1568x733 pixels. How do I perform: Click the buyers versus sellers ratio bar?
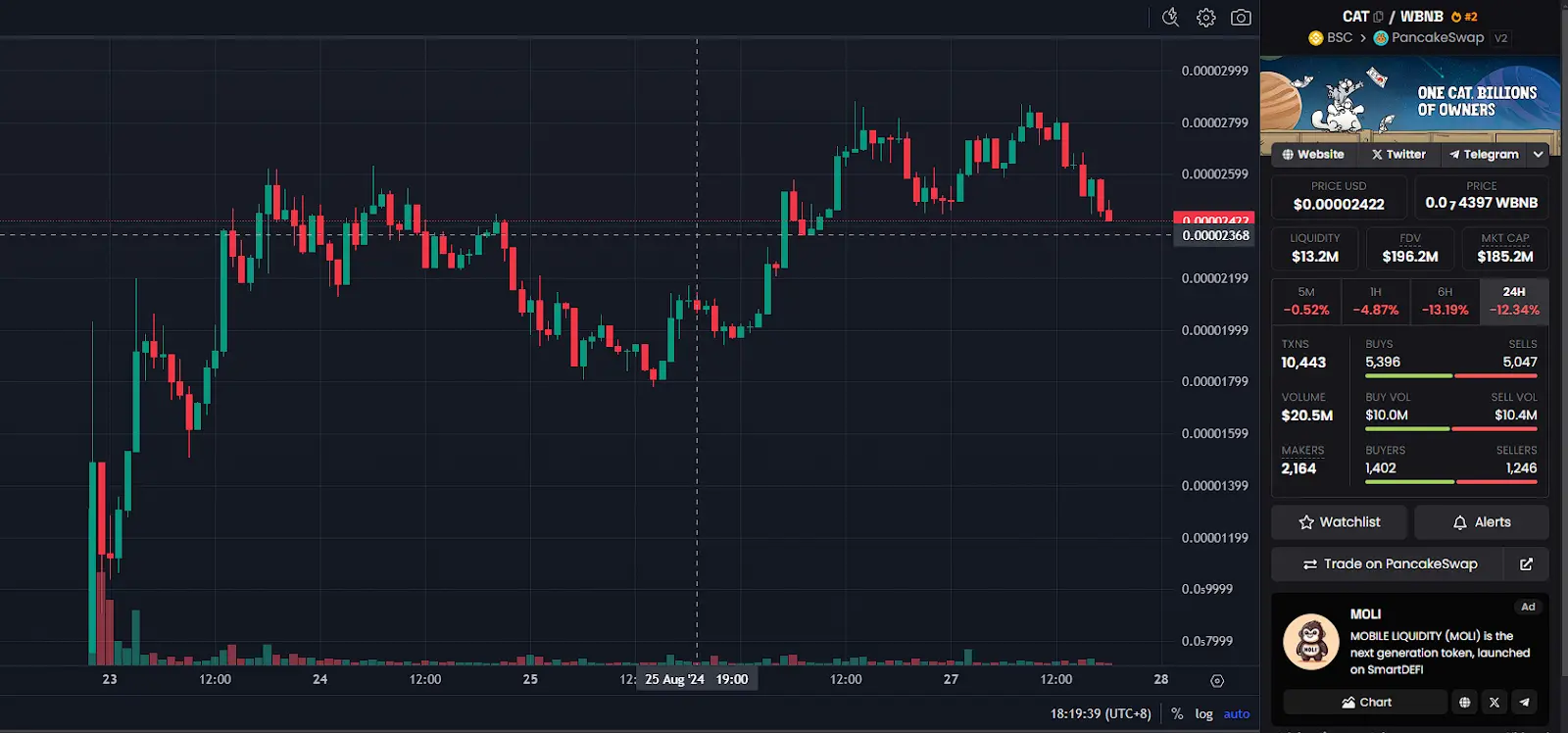pos(1451,482)
